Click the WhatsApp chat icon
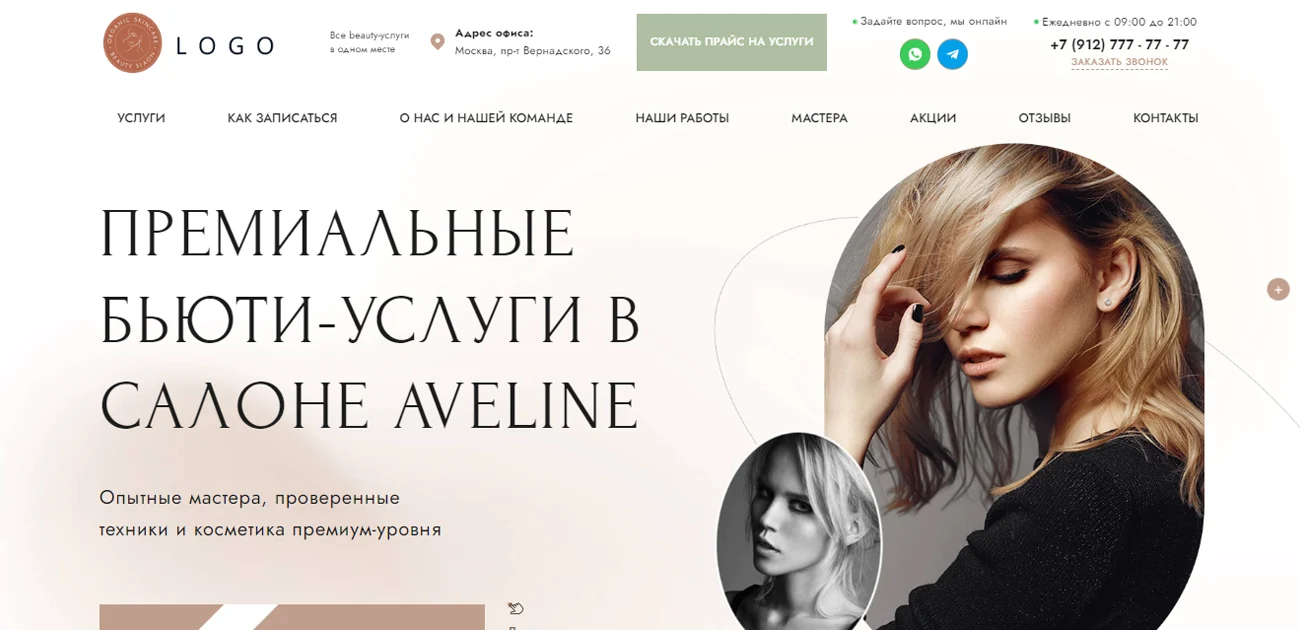This screenshot has height=630, width=1300. coord(915,54)
